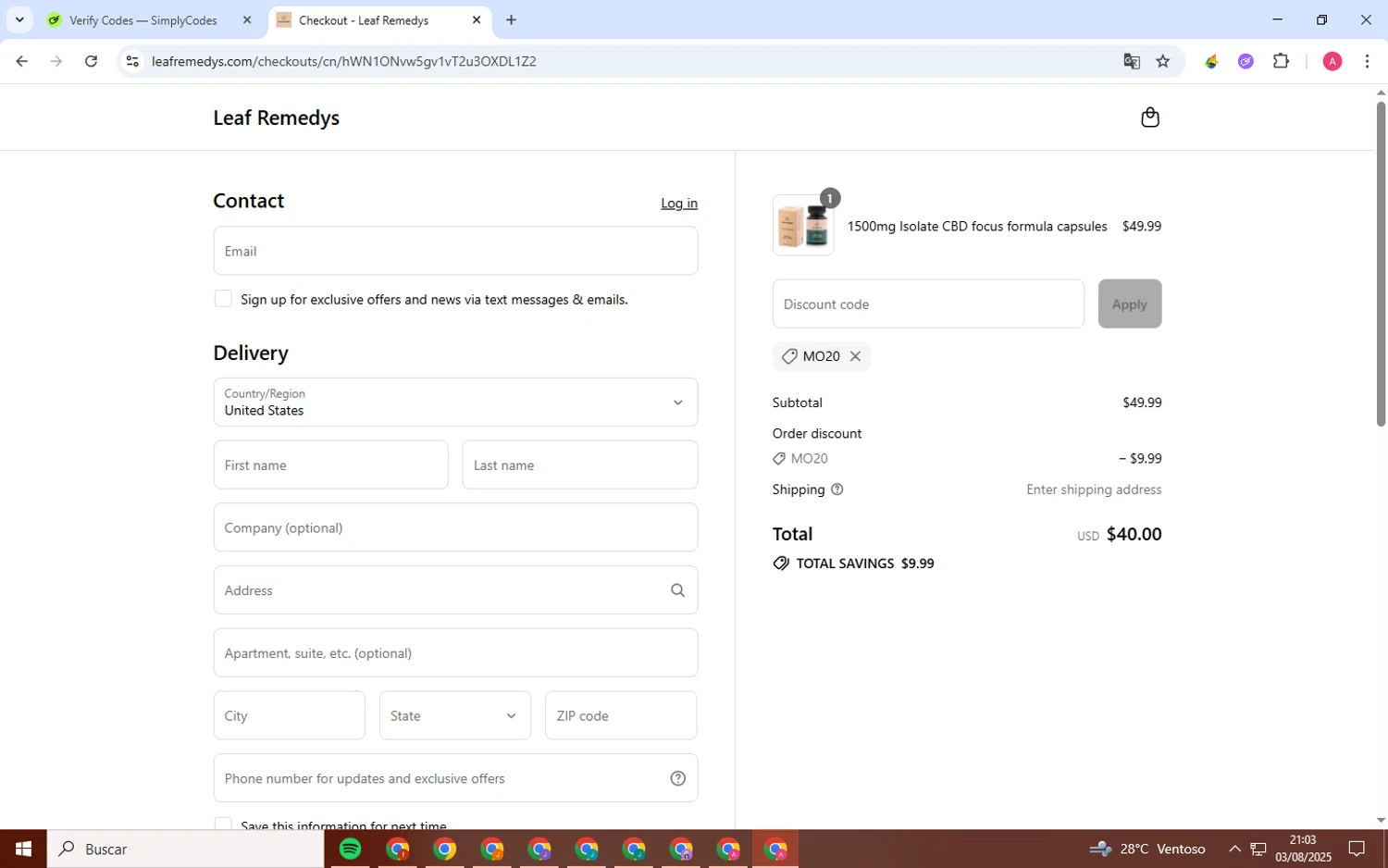The height and width of the screenshot is (868, 1388).
Task: Click the product name 1500mg Isolate CBD capsules
Action: 977,227
